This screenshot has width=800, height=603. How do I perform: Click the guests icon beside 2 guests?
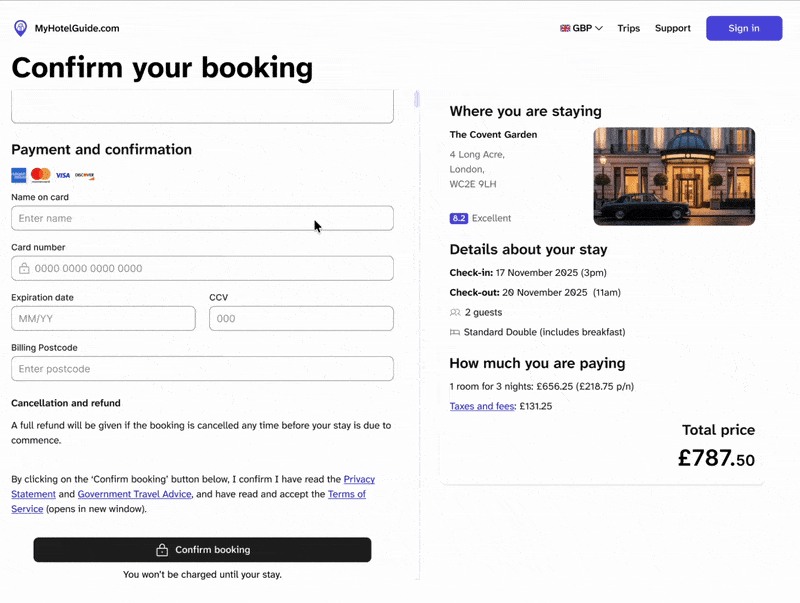click(455, 313)
